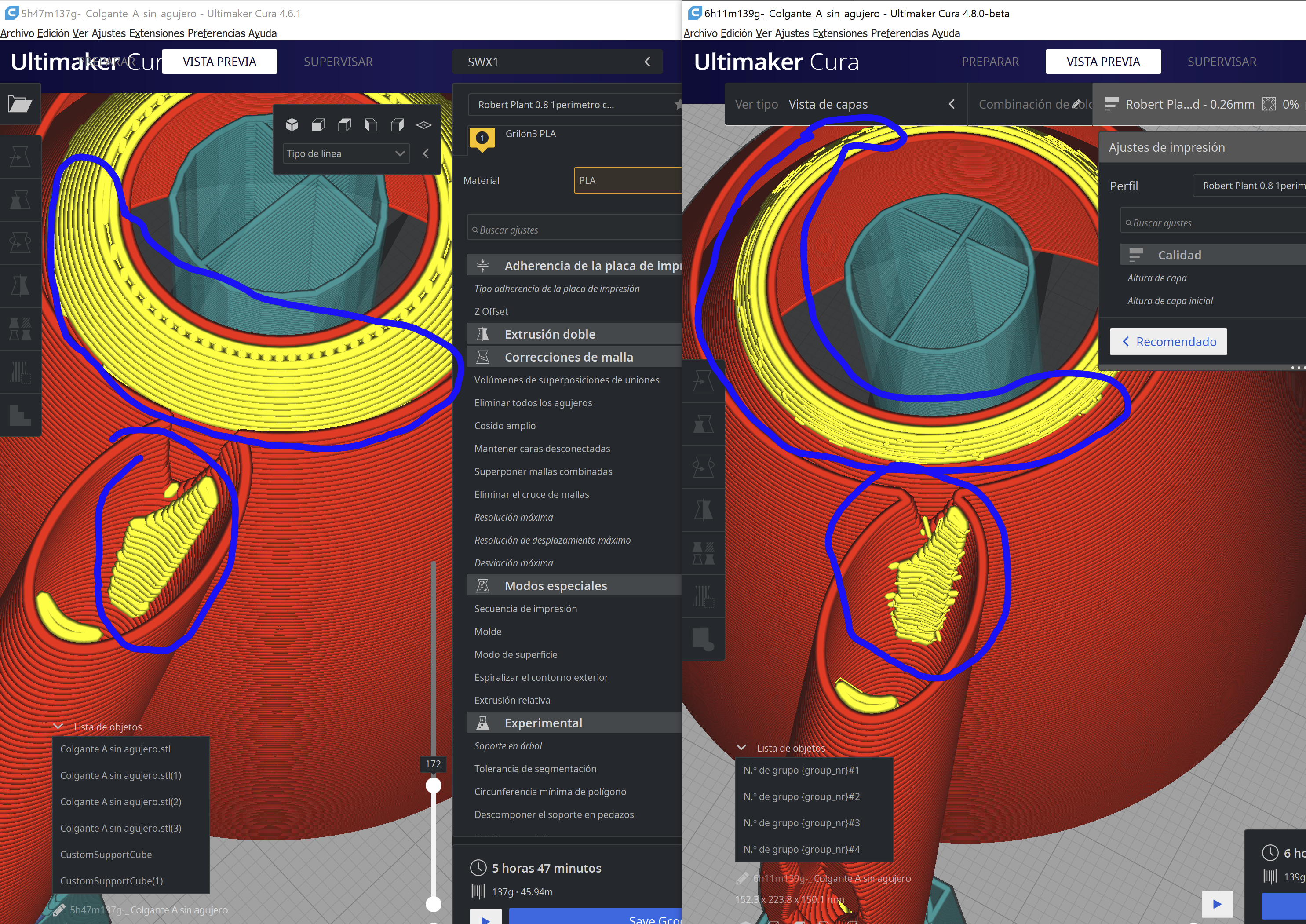Select CustomSupportCube(1) in object list
The height and width of the screenshot is (924, 1306).
point(112,881)
